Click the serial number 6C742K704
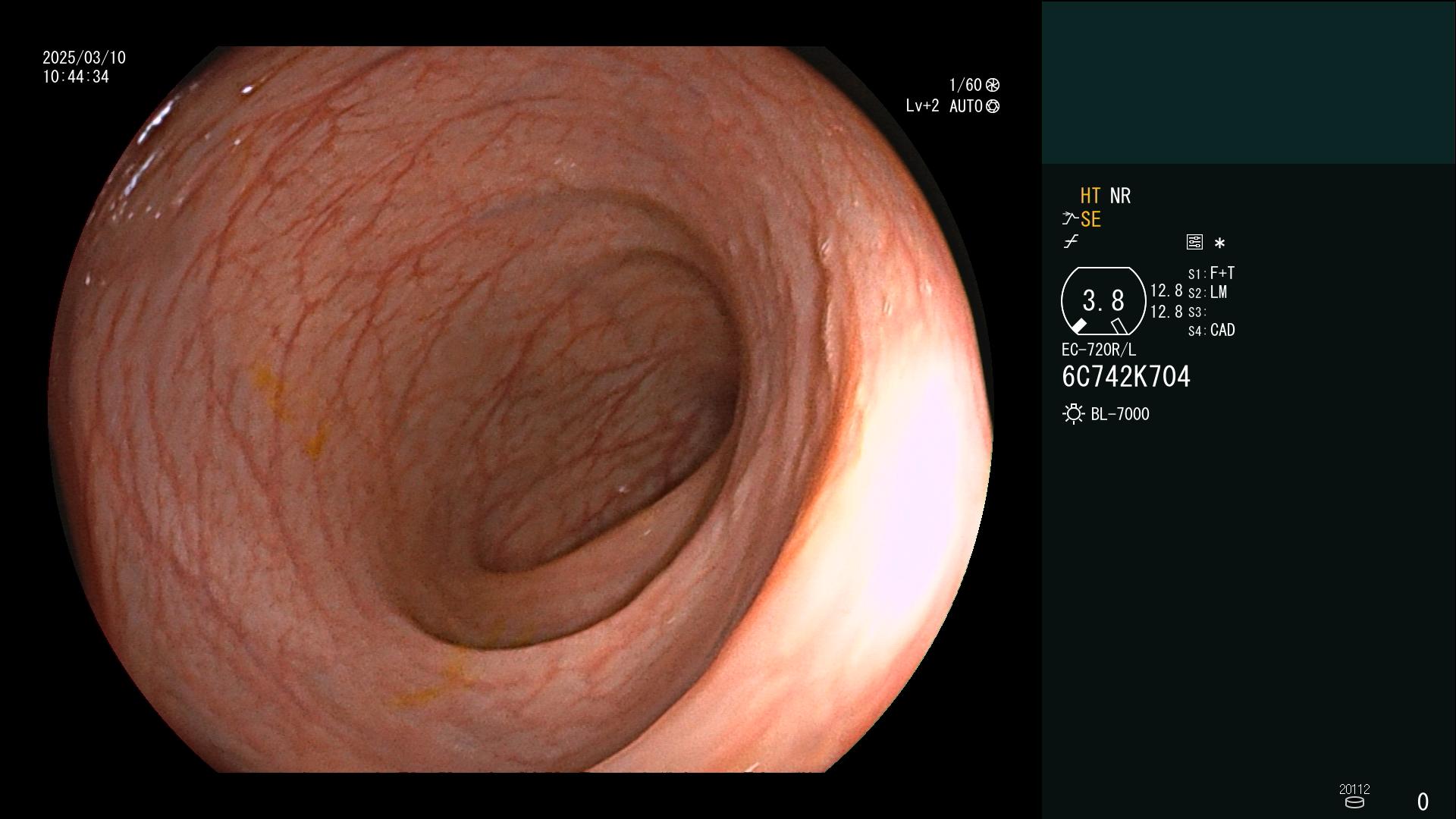This screenshot has height=819, width=1456. 1126,377
